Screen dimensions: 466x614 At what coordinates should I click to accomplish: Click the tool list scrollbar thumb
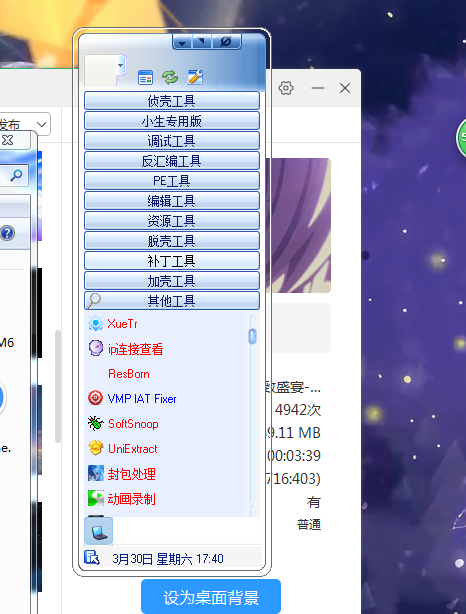point(253,336)
